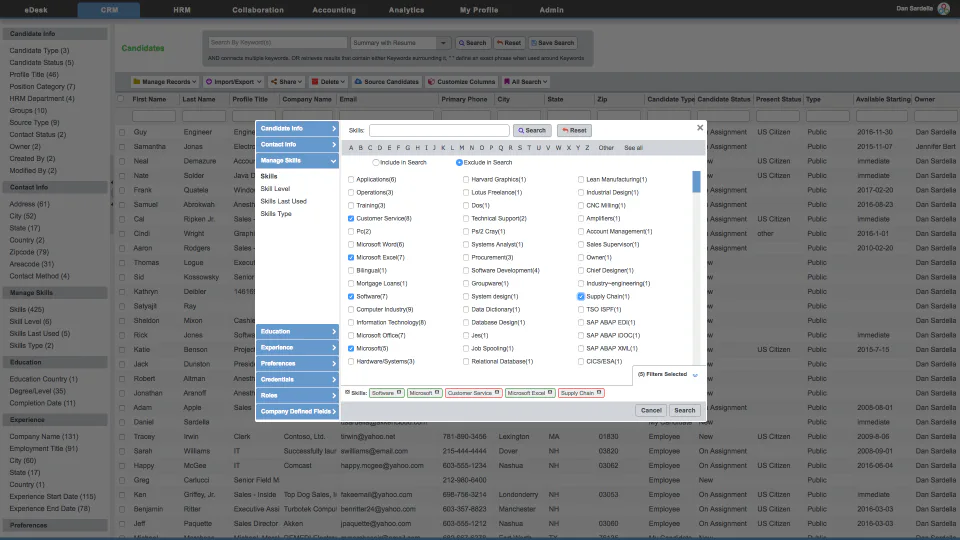Open the Collaboration tab
The image size is (960, 540).
[258, 10]
